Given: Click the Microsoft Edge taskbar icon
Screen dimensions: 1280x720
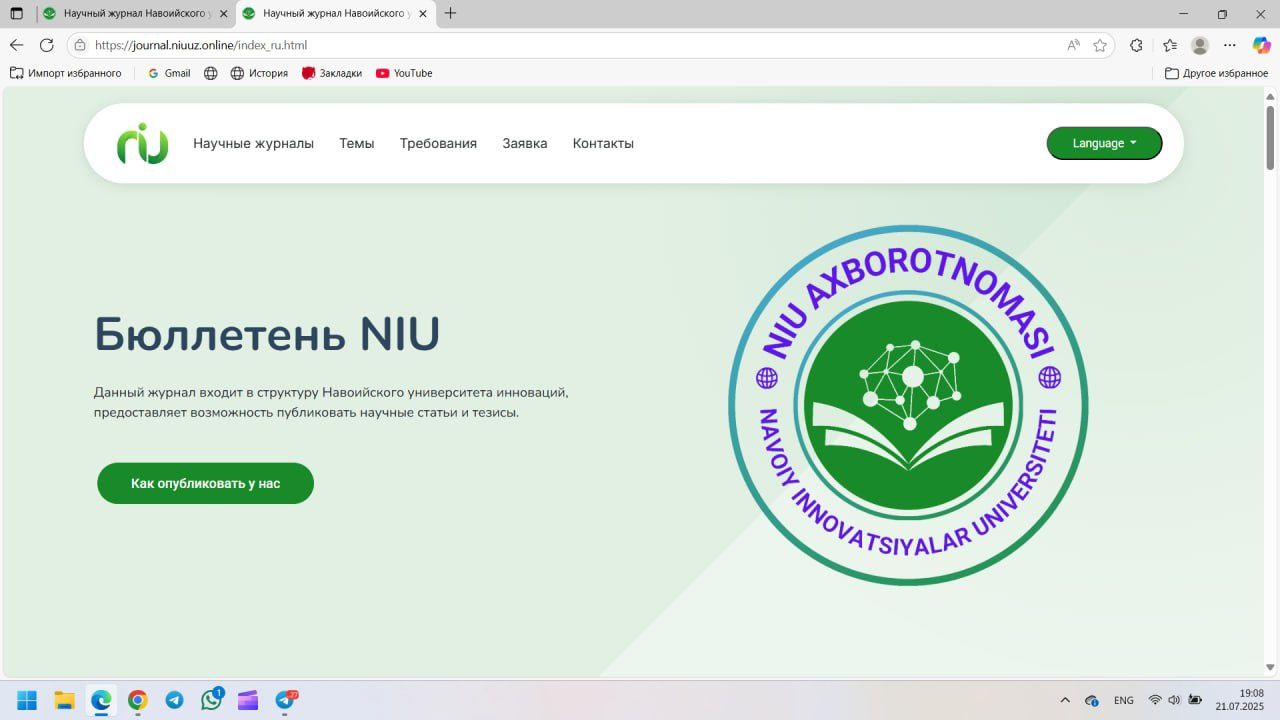Looking at the screenshot, I should [x=101, y=700].
